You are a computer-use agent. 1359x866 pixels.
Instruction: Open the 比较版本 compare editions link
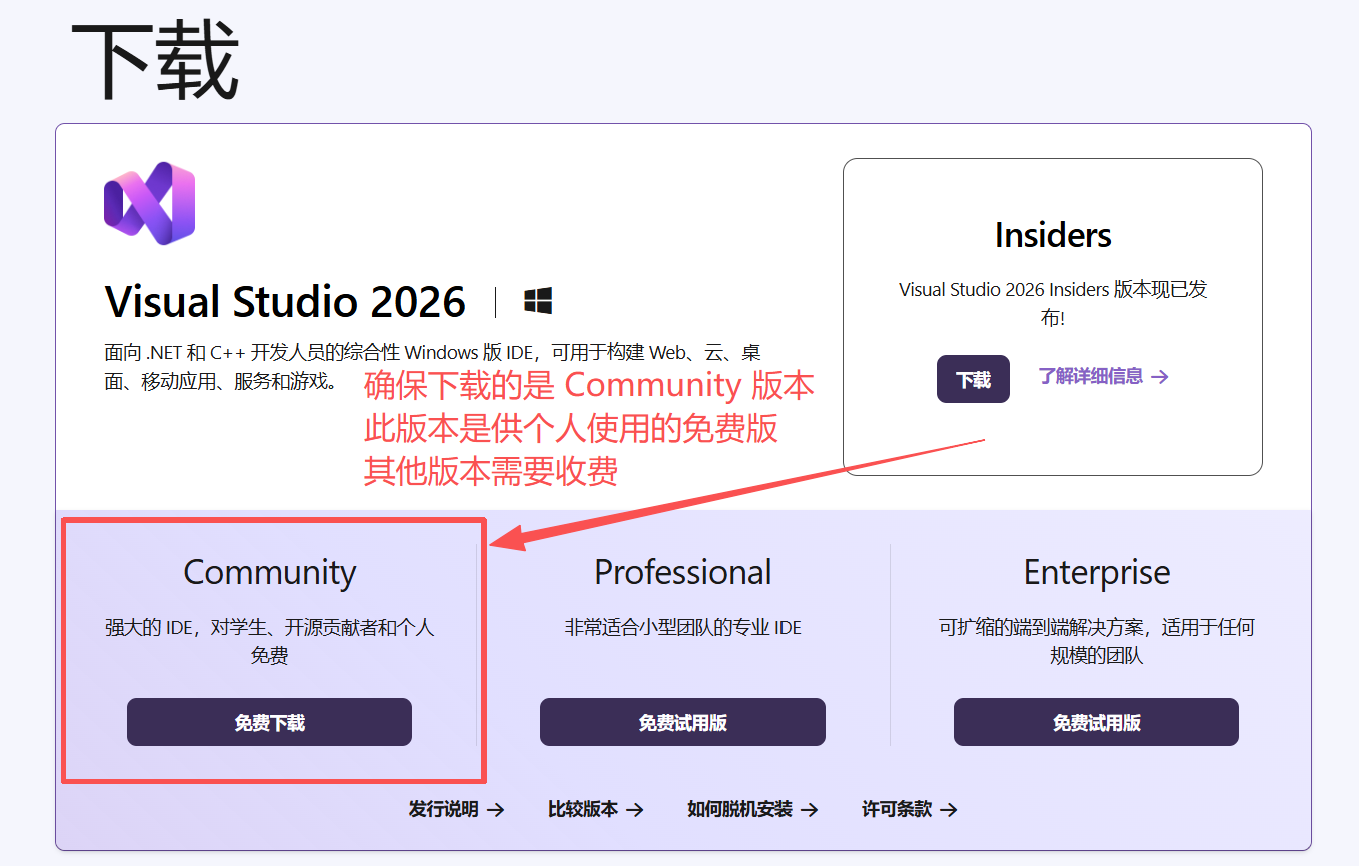coord(582,809)
